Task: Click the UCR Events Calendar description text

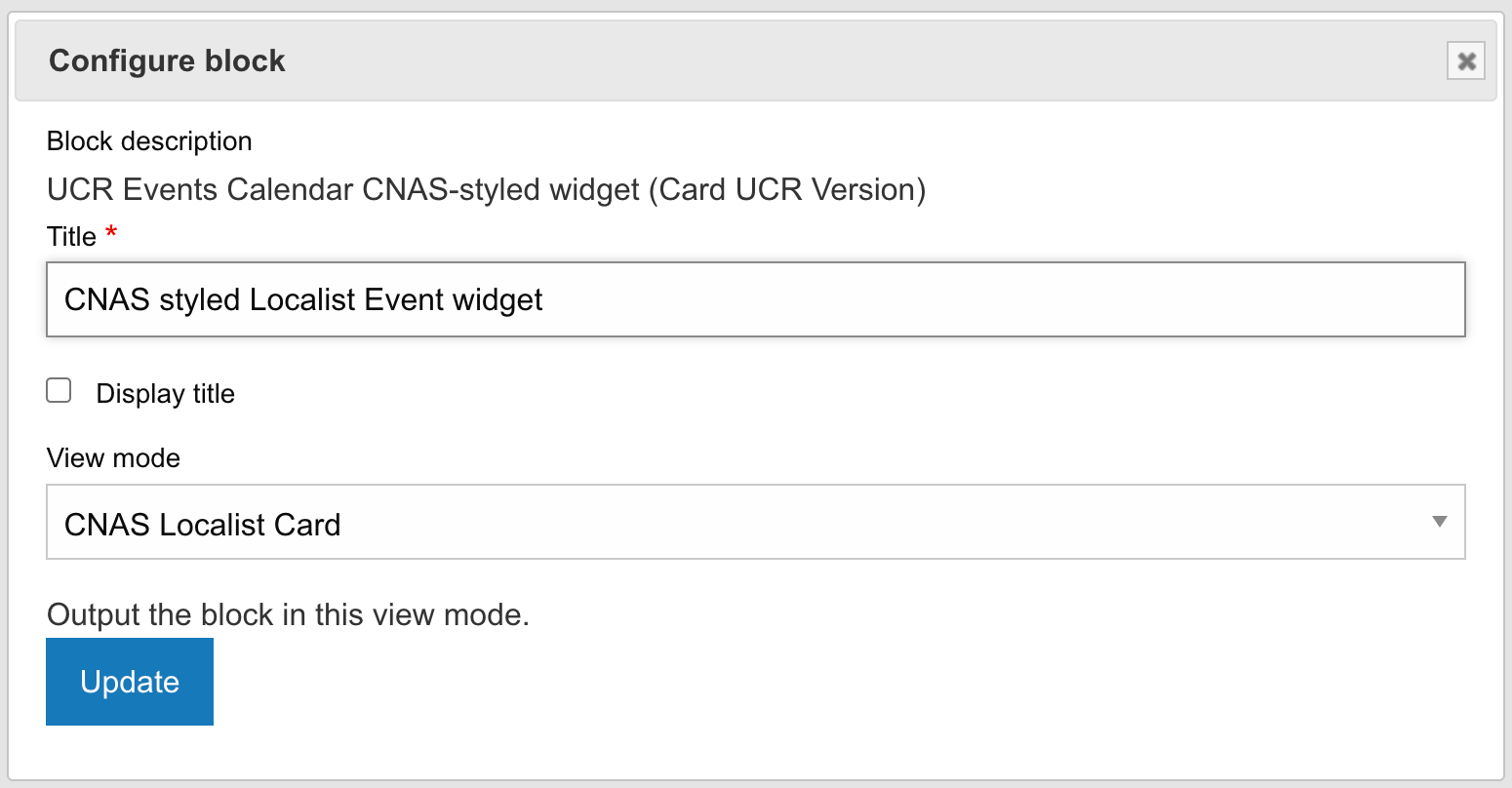Action: [x=486, y=189]
